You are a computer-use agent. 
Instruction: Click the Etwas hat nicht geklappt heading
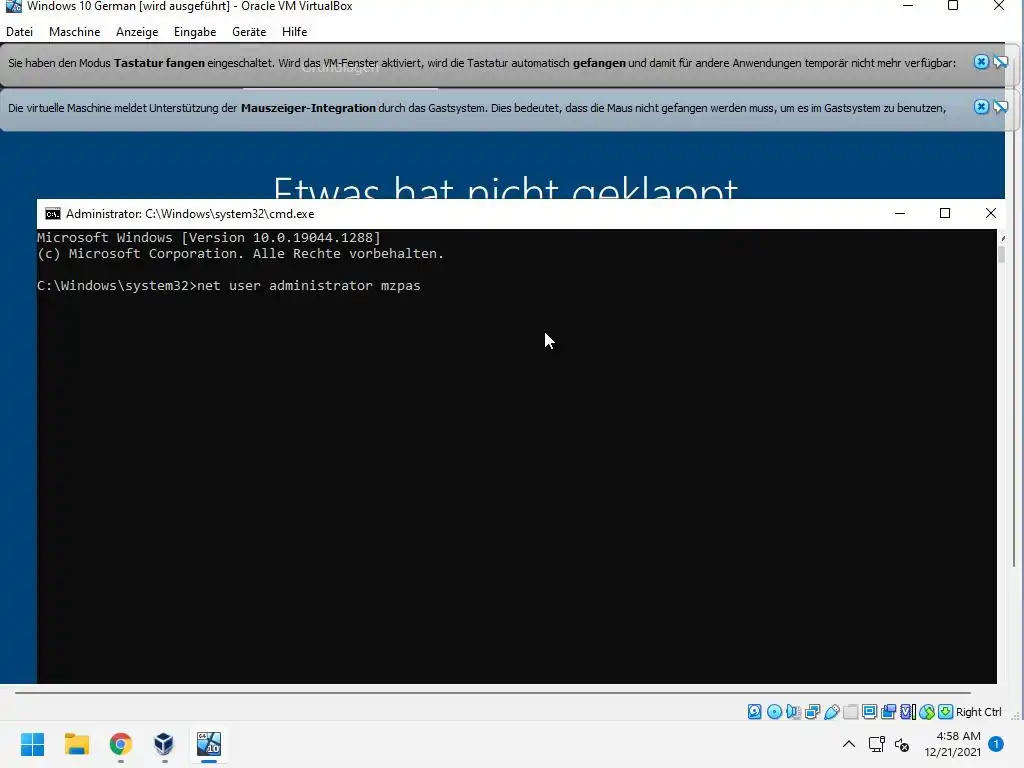(505, 187)
